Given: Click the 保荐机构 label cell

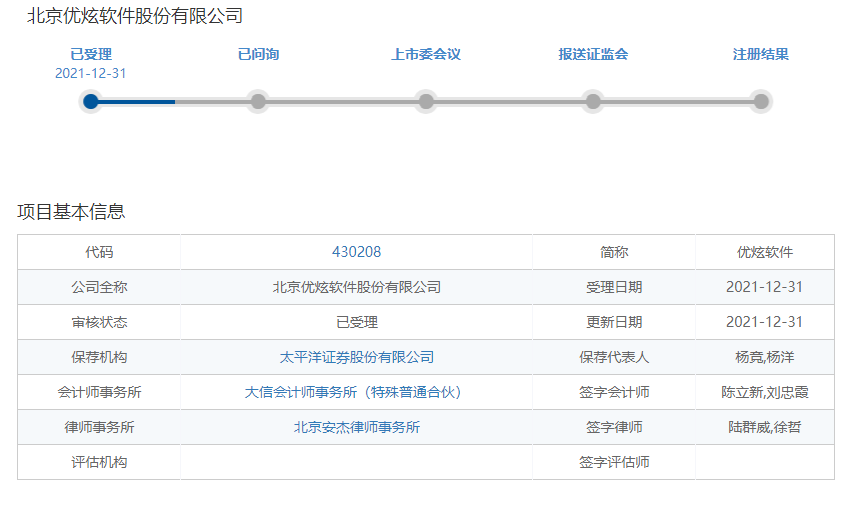Looking at the screenshot, I should coord(99,357).
